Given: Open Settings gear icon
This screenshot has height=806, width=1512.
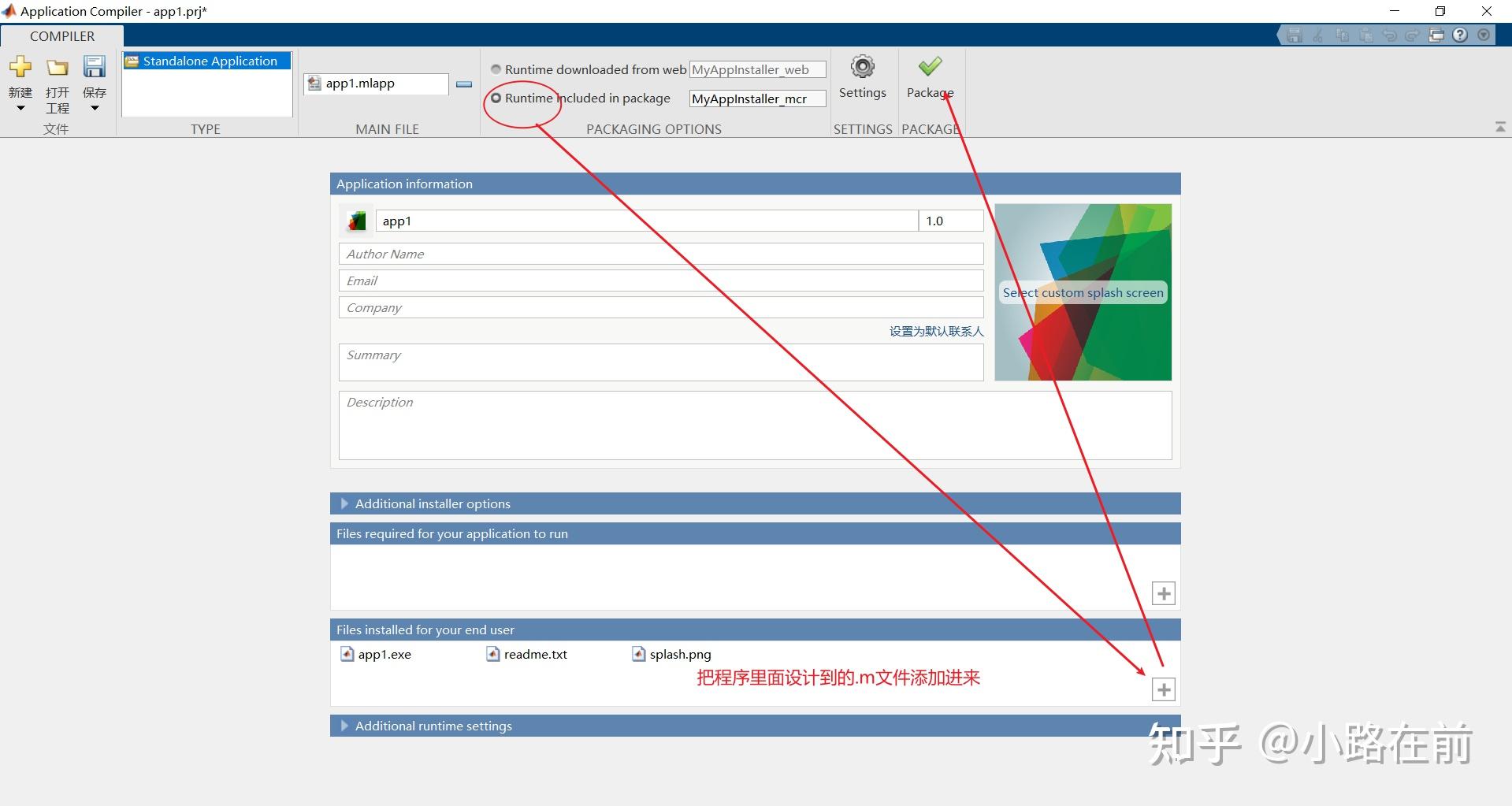Looking at the screenshot, I should tap(863, 67).
